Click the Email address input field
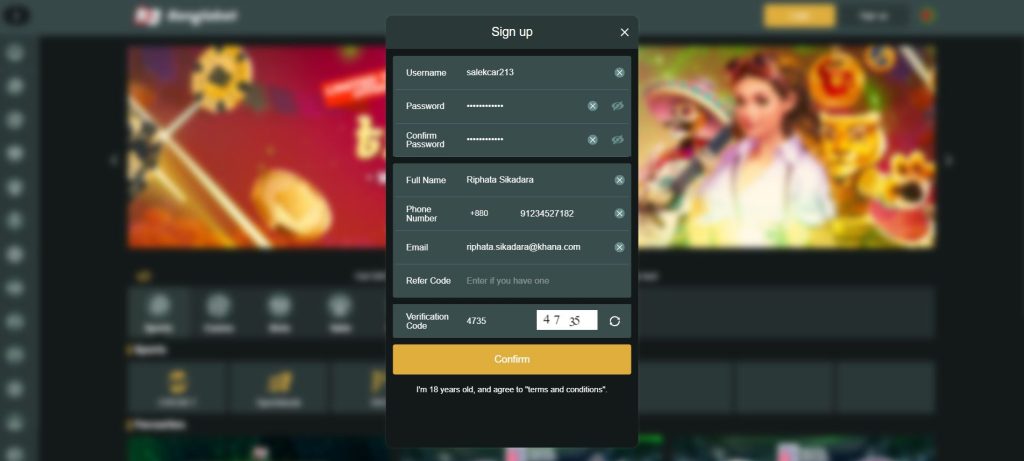 [x=537, y=247]
